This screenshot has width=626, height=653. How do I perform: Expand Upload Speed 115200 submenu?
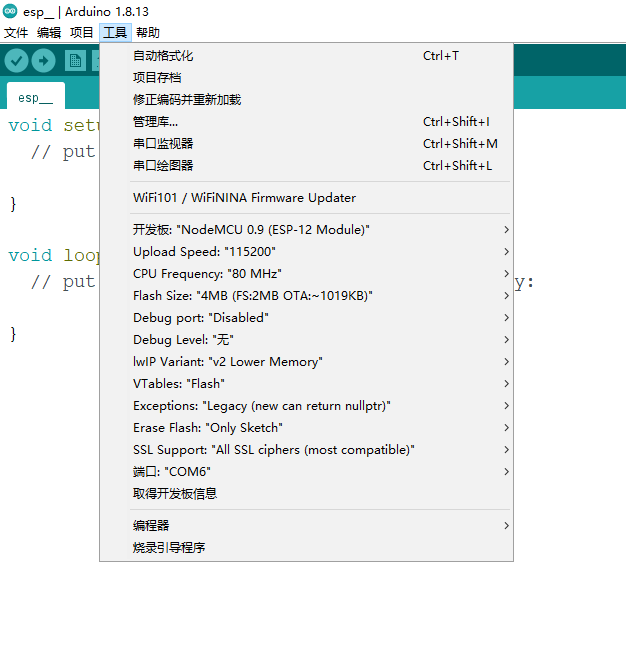coord(306,252)
